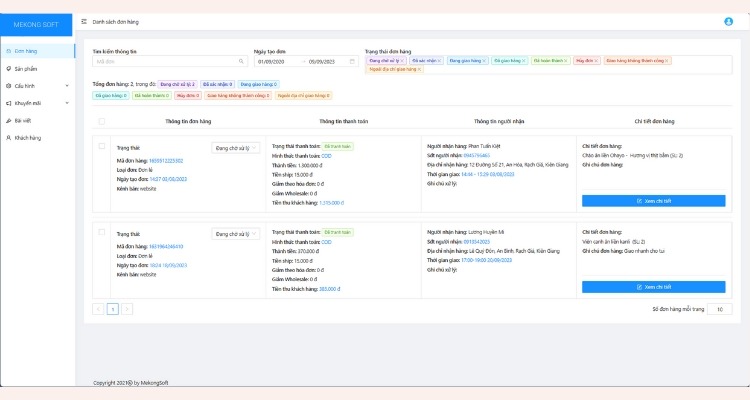Go to Khách hàng in the sidebar
Viewport: 750px width, 400px height.
tap(27, 137)
